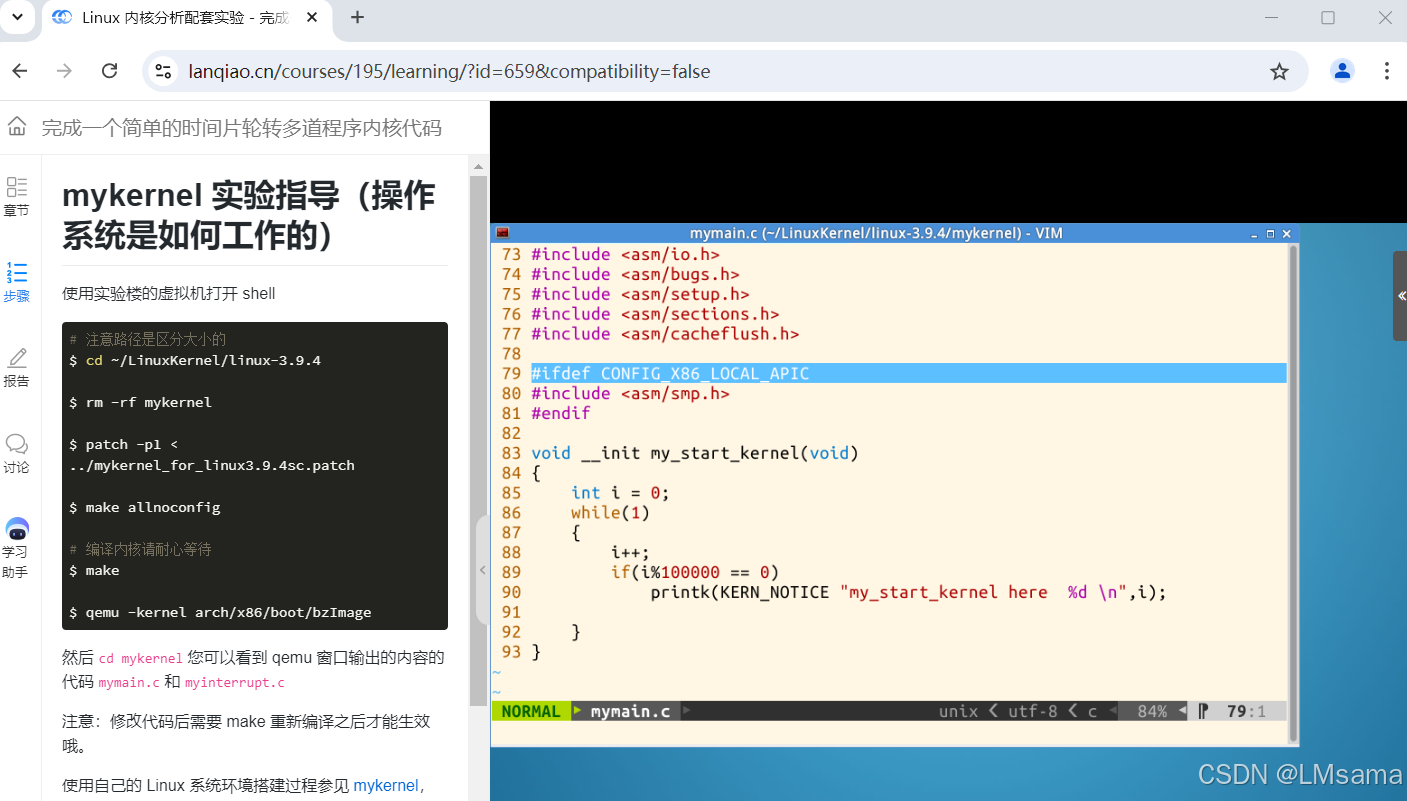Close the Chrome browser window
1407x801 pixels.
pos(1385,17)
